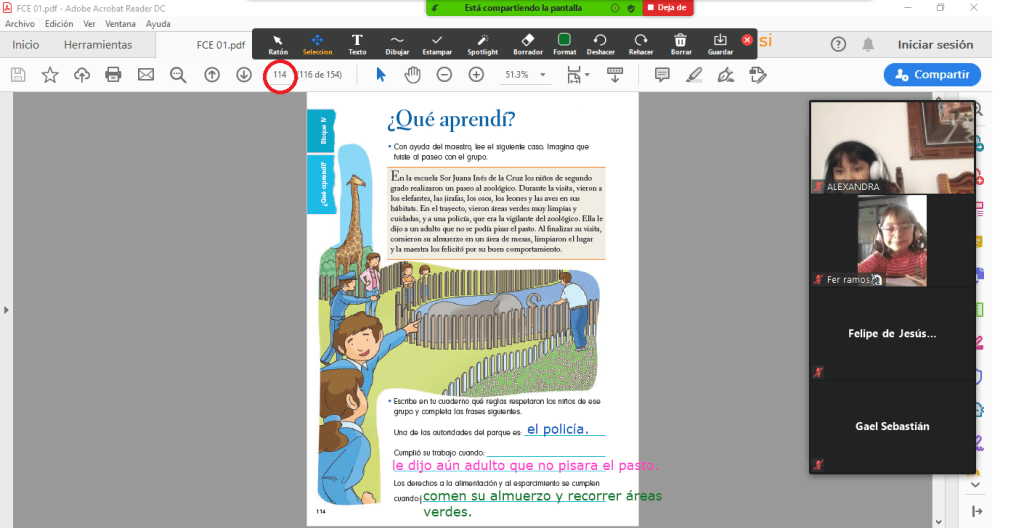Open the green Format color swatch
Image resolution: width=1024 pixels, height=528 pixels.
click(x=564, y=43)
